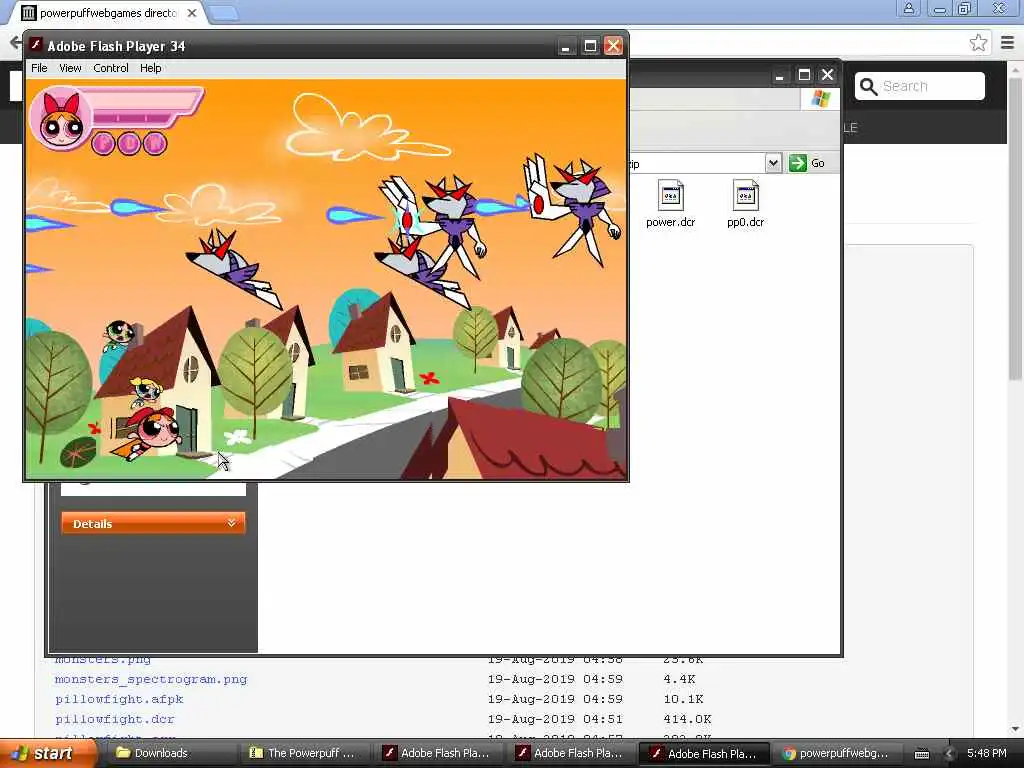
Task: Click the Chrome user profile icon
Action: pos(908,8)
